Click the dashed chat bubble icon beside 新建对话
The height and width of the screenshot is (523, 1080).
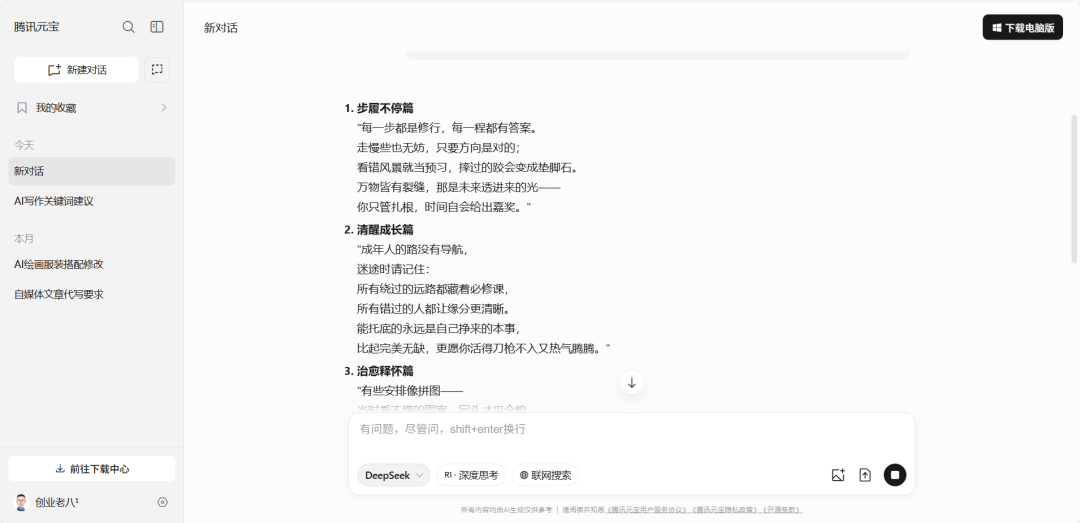pyautogui.click(x=157, y=69)
